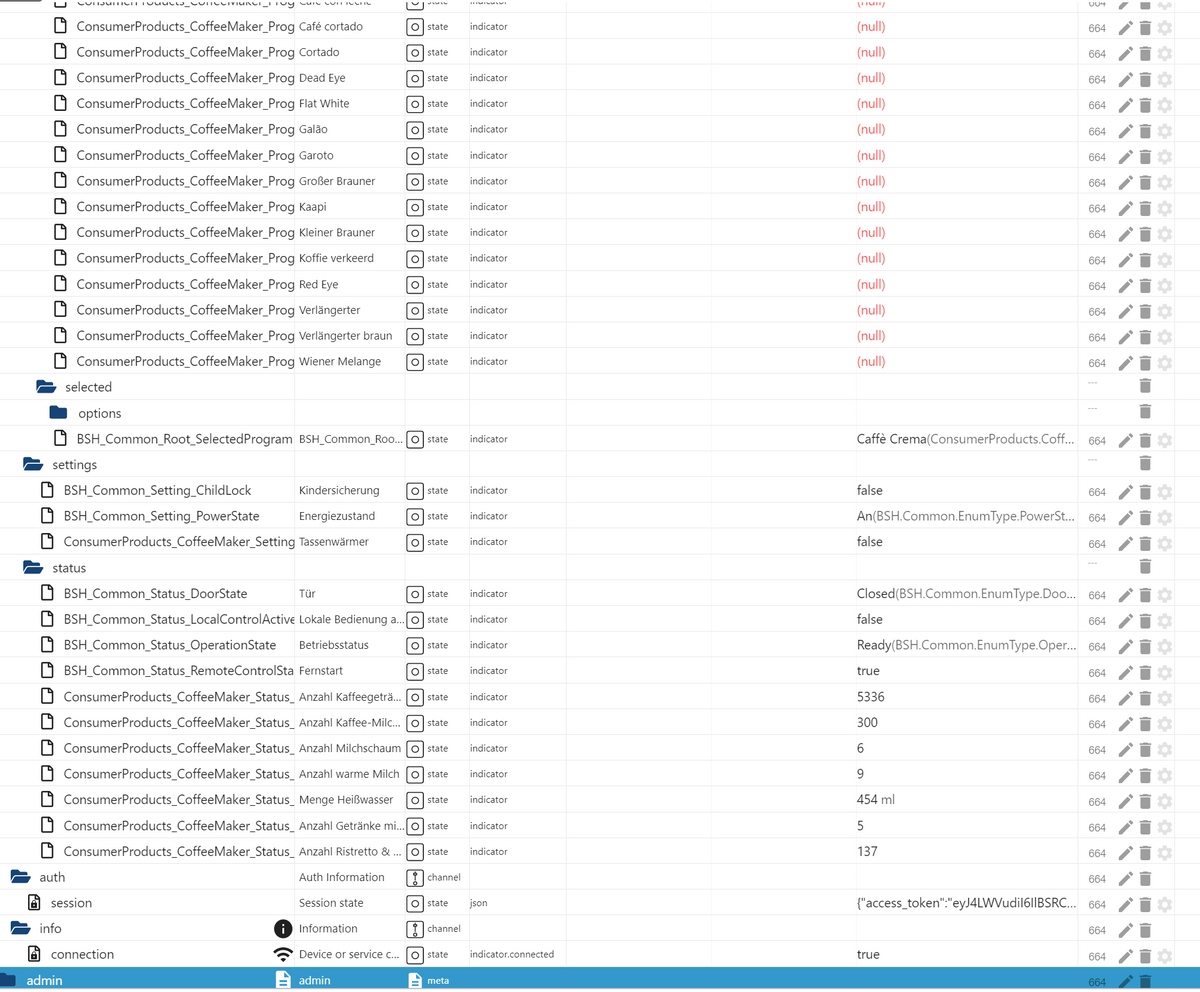Collapse the auth folder
The width and height of the screenshot is (1200, 992).
coord(20,877)
